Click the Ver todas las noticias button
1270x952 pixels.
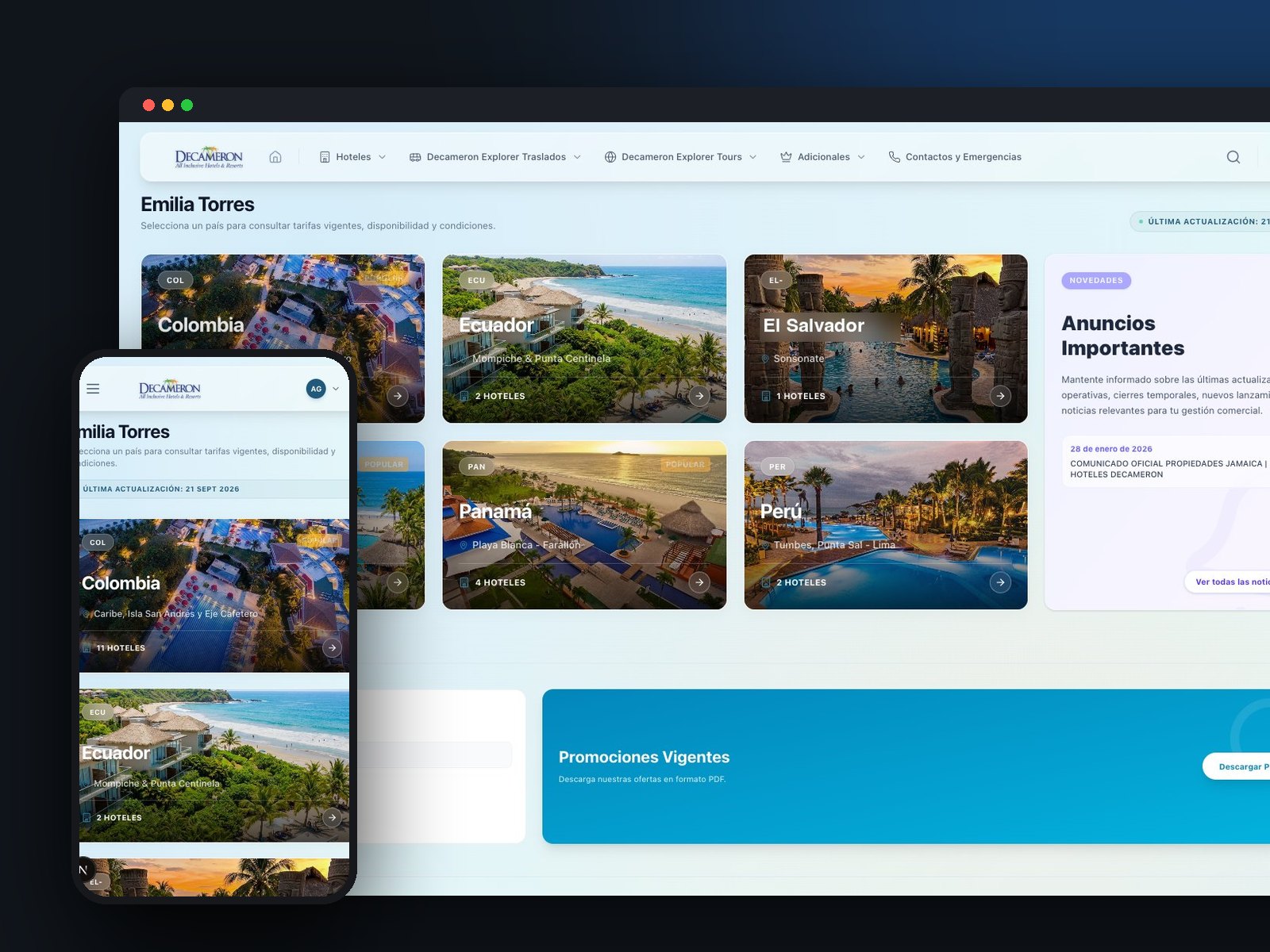(1229, 582)
